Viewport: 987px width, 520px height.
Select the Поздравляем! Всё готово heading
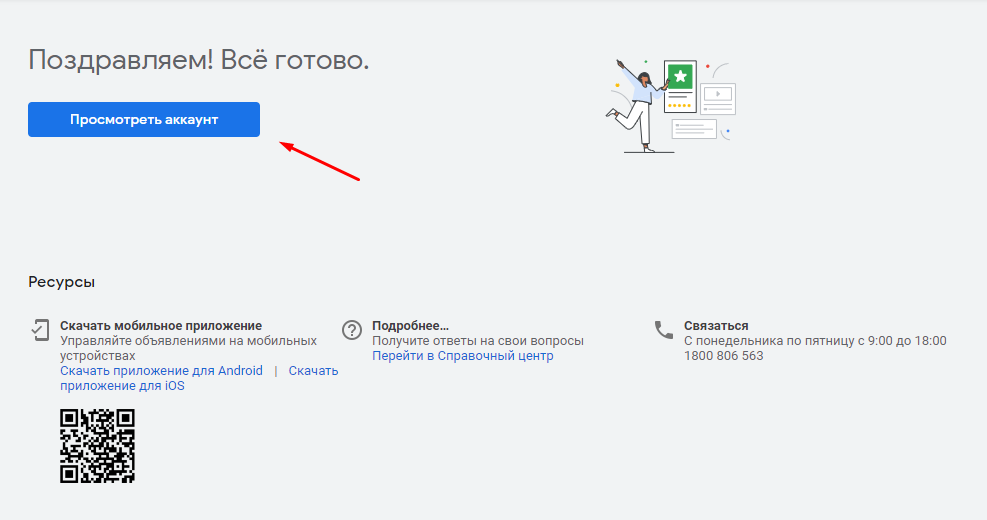point(198,60)
